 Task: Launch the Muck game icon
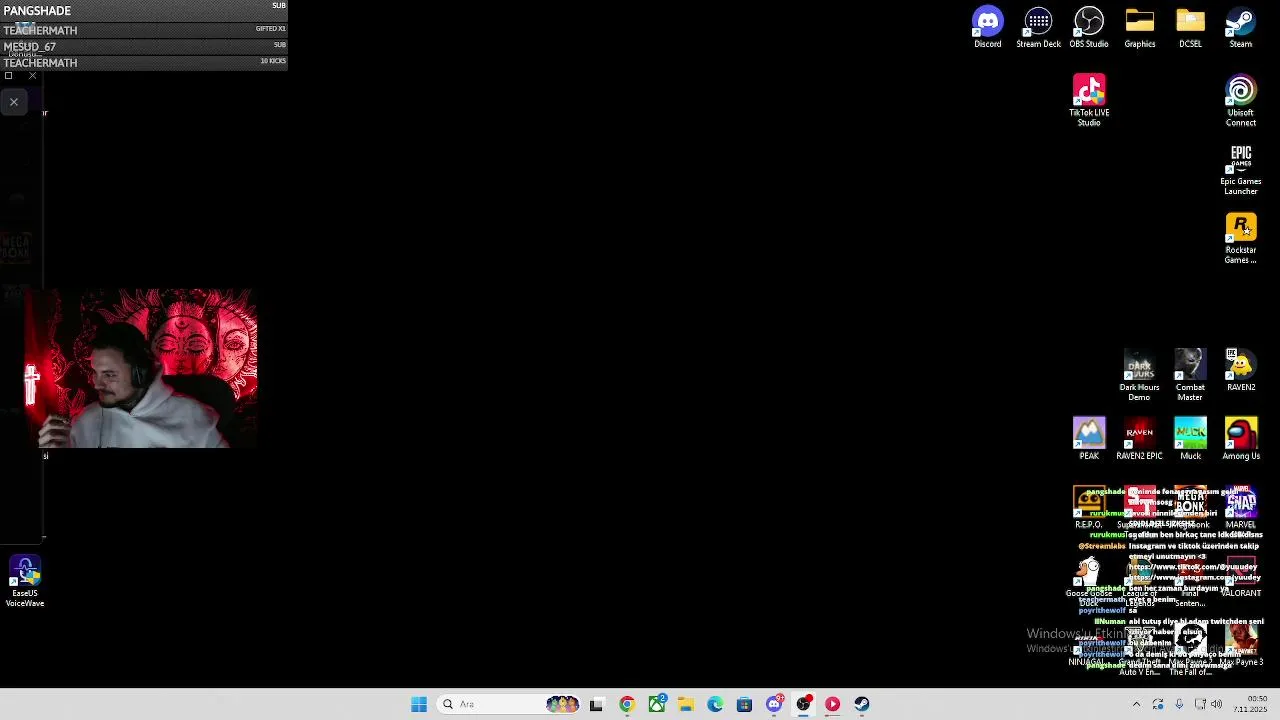pyautogui.click(x=1190, y=439)
